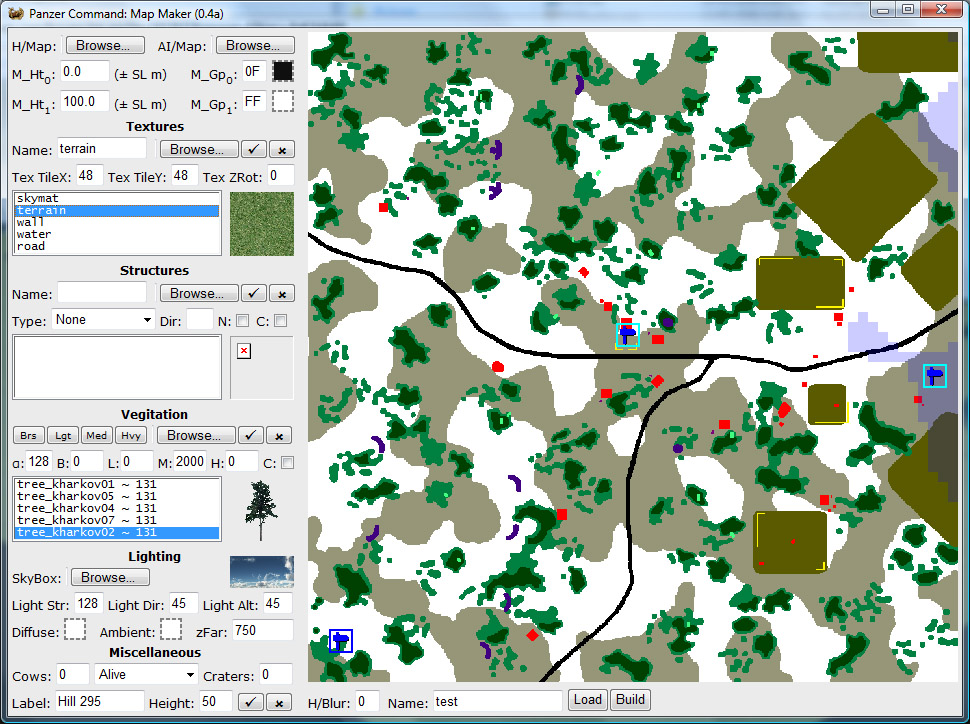Select skymat in the textures list

[x=117, y=199]
